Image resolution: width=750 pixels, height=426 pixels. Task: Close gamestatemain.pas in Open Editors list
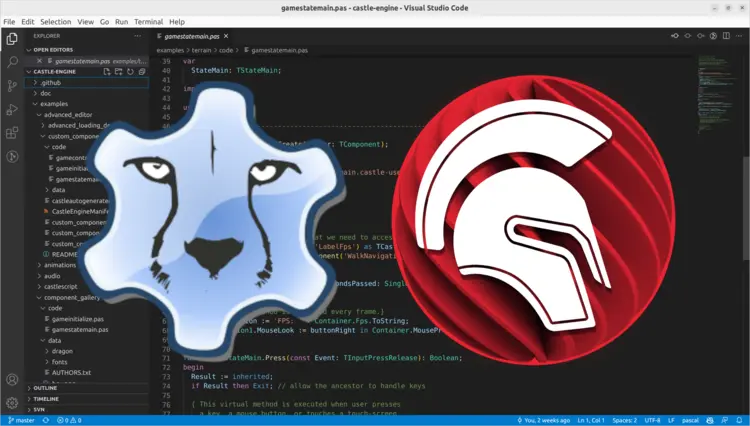(39, 61)
